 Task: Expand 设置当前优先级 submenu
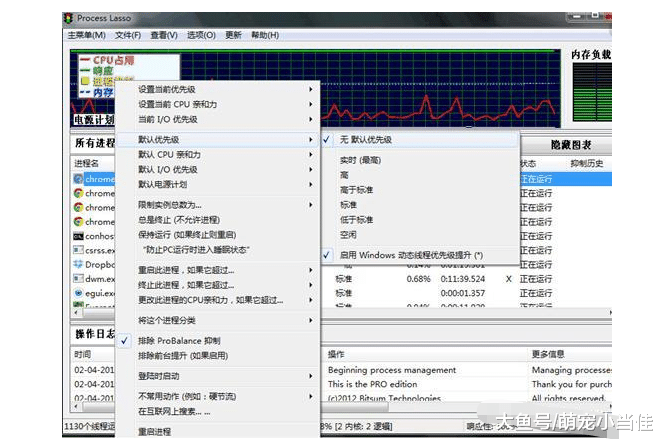coord(218,89)
